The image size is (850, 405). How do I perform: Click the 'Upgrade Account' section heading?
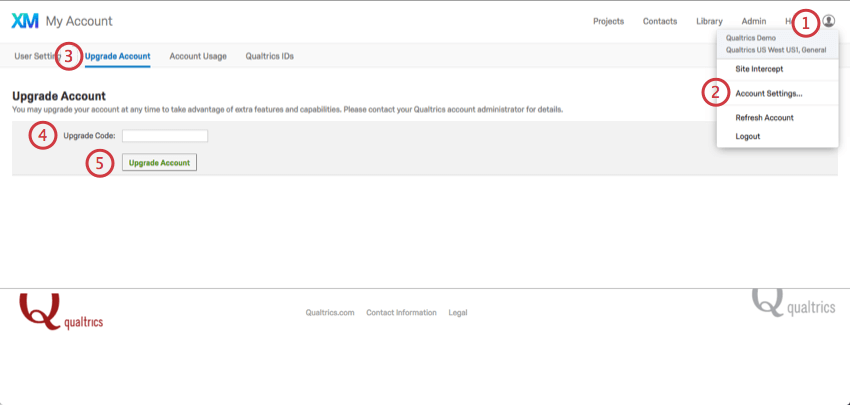pyautogui.click(x=59, y=96)
